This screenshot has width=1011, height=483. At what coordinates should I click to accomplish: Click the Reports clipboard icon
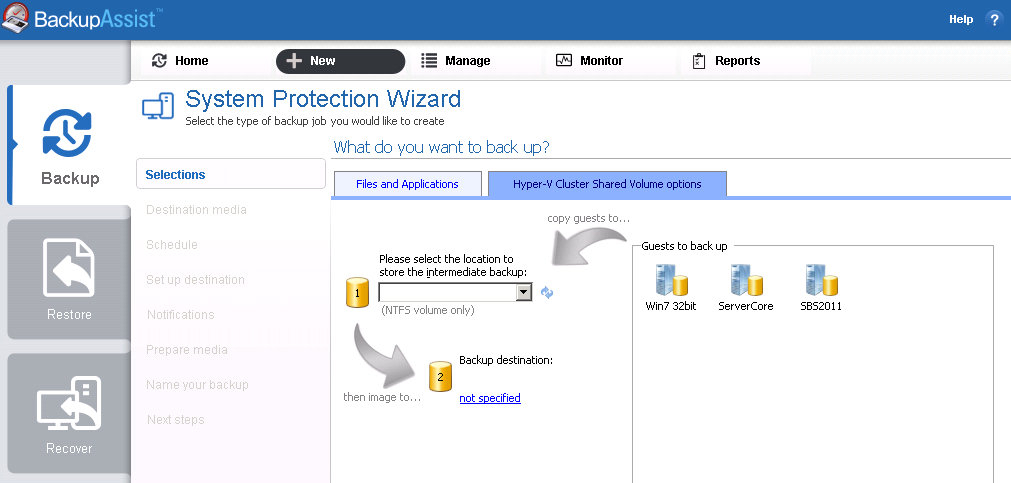point(698,61)
